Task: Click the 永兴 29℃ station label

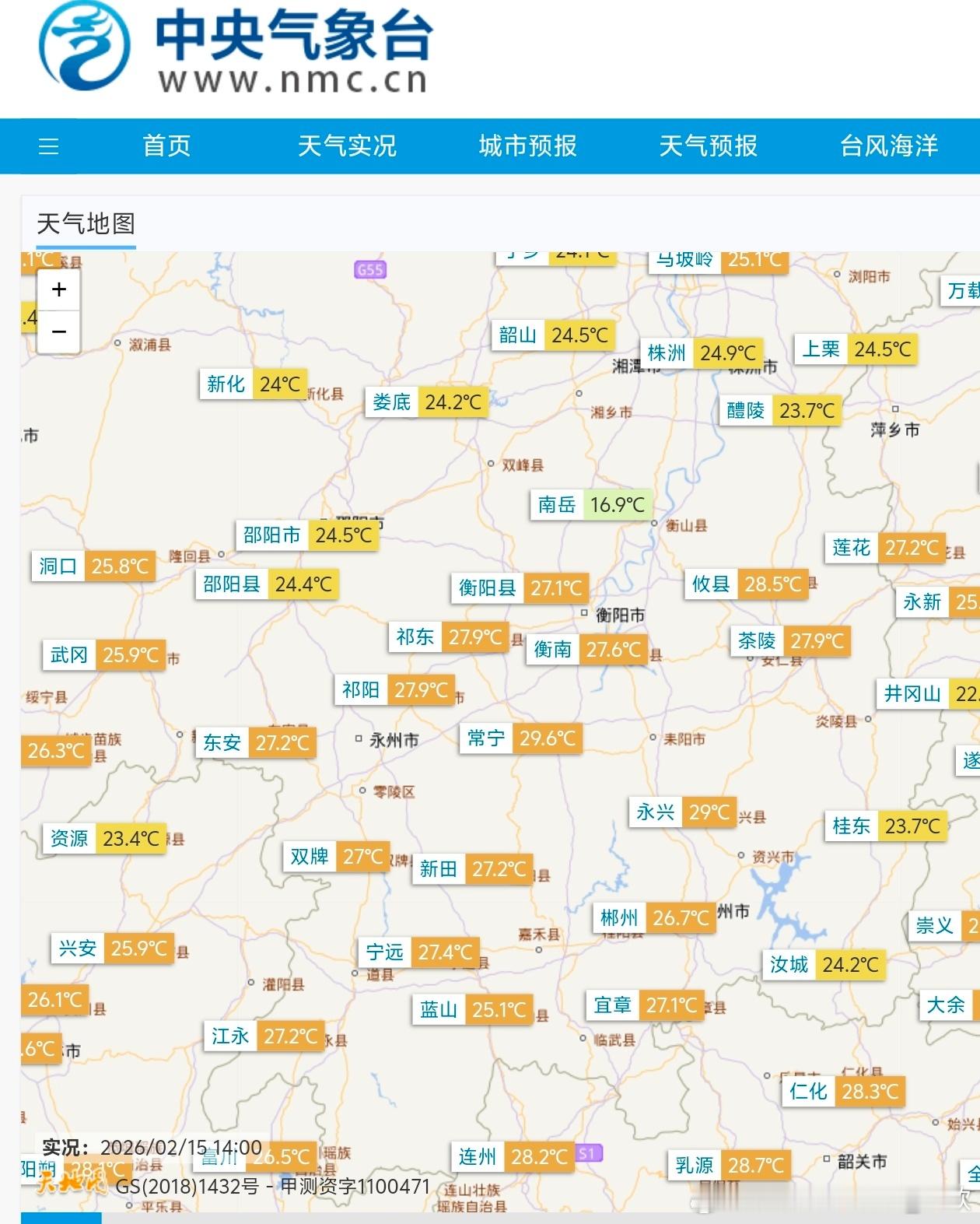Action: (682, 812)
